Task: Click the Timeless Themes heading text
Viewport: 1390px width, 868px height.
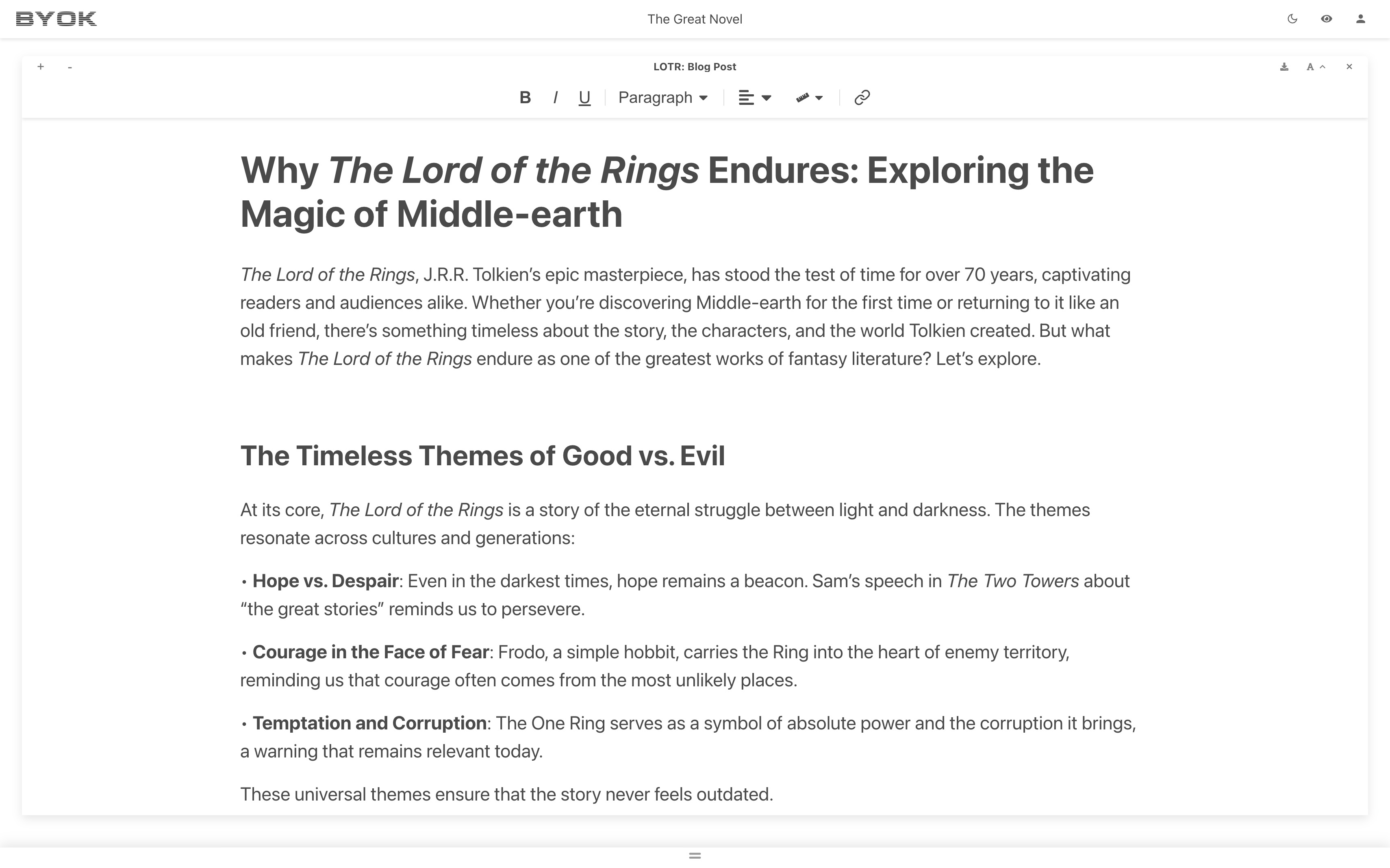Action: click(482, 456)
